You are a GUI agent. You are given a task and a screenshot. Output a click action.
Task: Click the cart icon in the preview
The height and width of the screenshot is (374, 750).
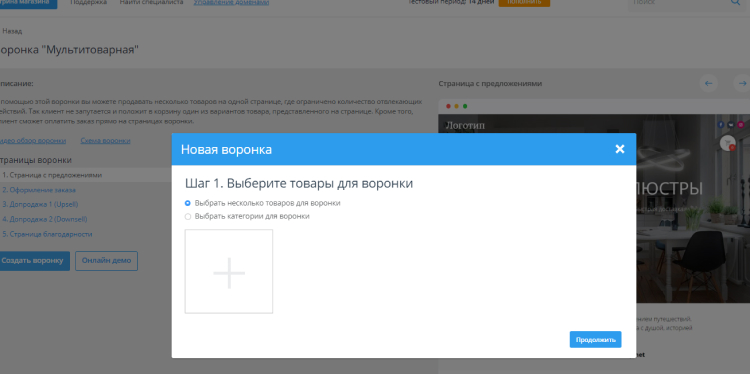728,143
